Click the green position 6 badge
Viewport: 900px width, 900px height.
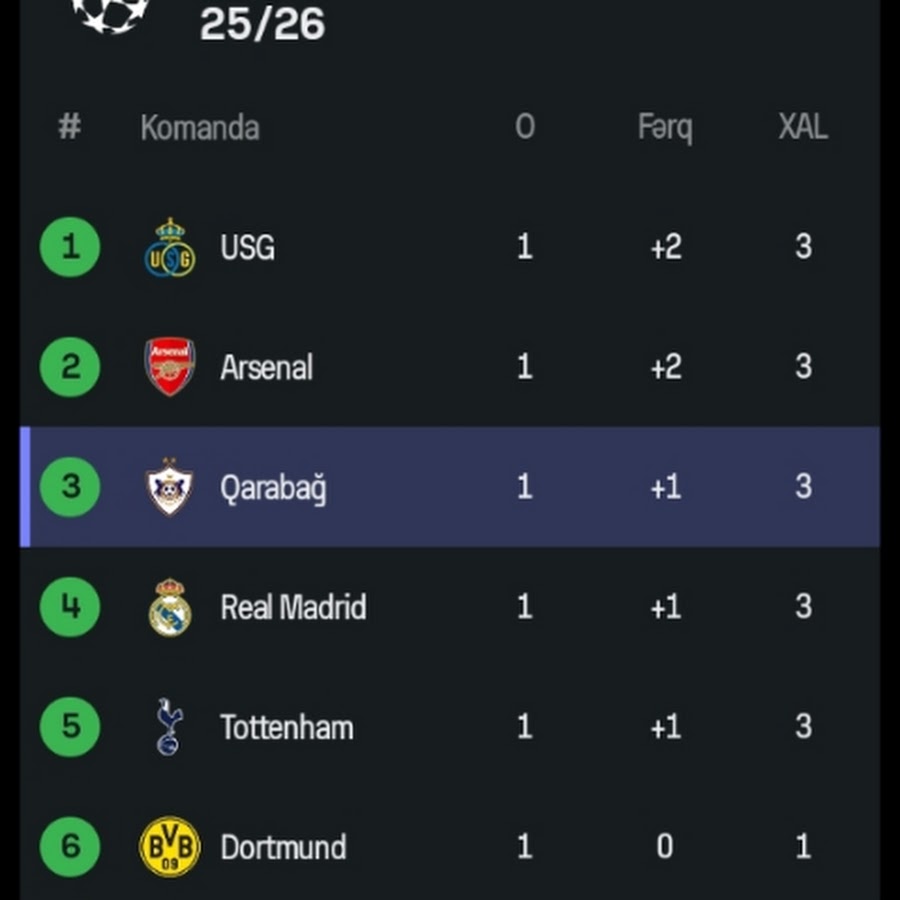[x=70, y=847]
